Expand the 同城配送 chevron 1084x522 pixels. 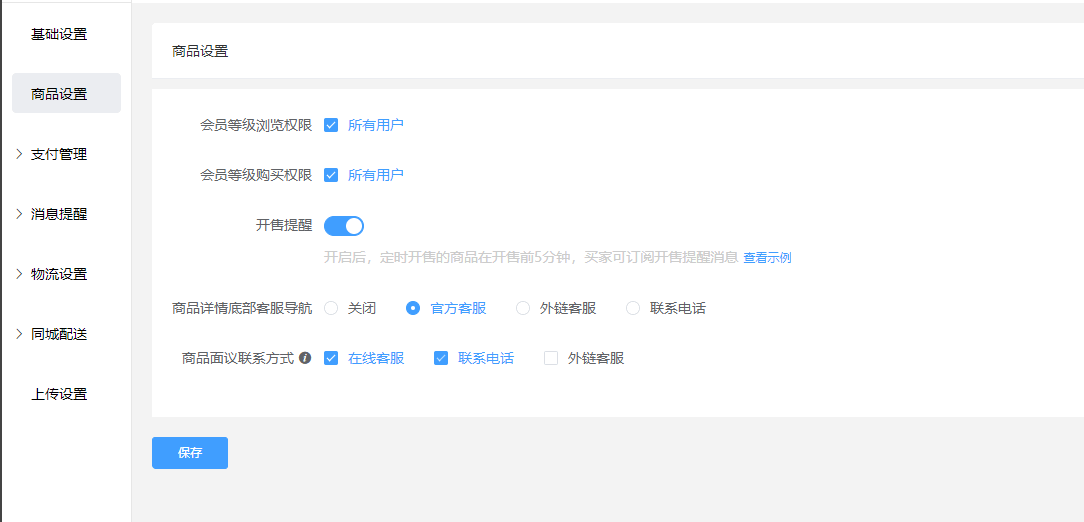pyautogui.click(x=19, y=334)
